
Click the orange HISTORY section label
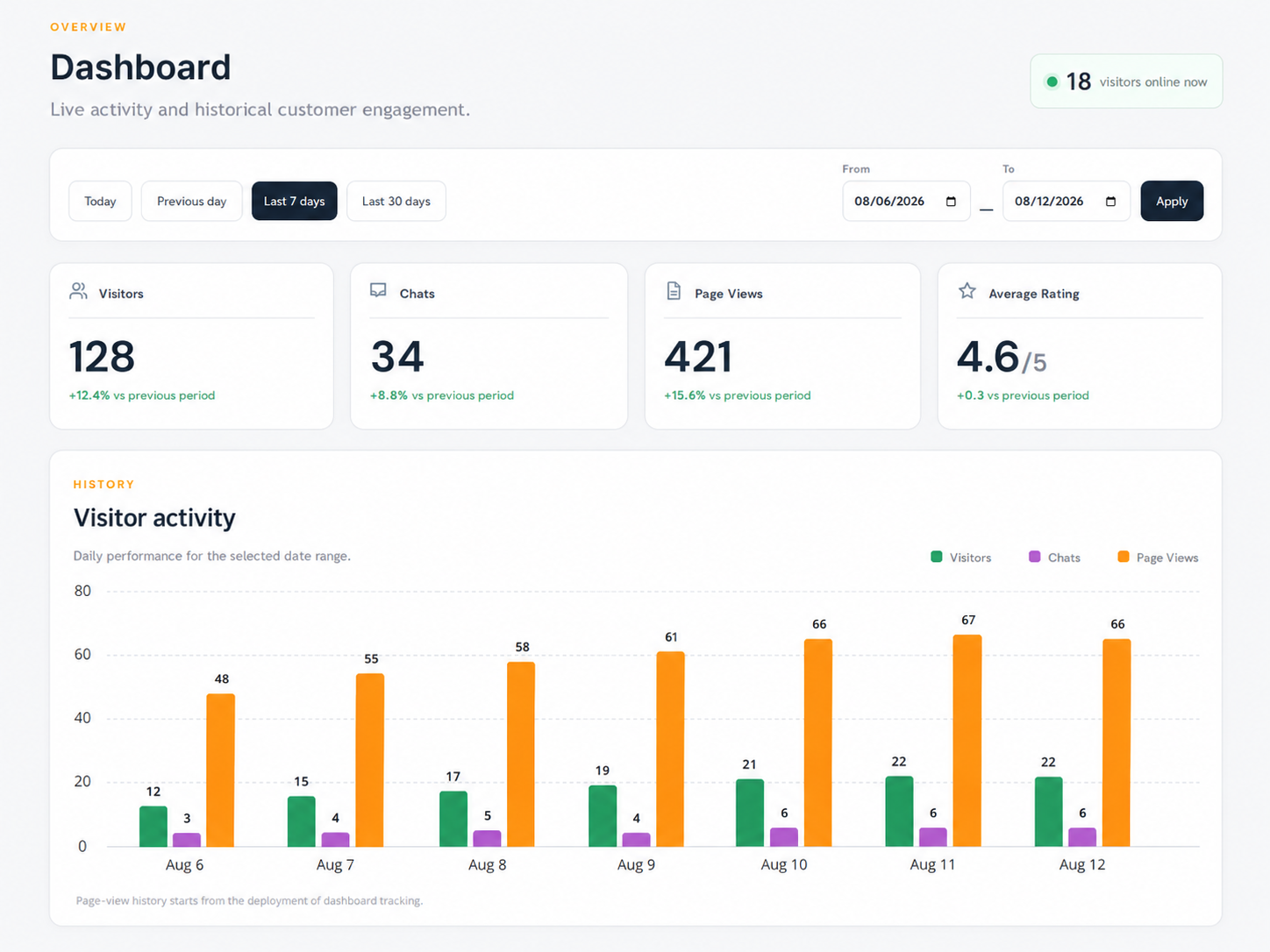pyautogui.click(x=103, y=484)
